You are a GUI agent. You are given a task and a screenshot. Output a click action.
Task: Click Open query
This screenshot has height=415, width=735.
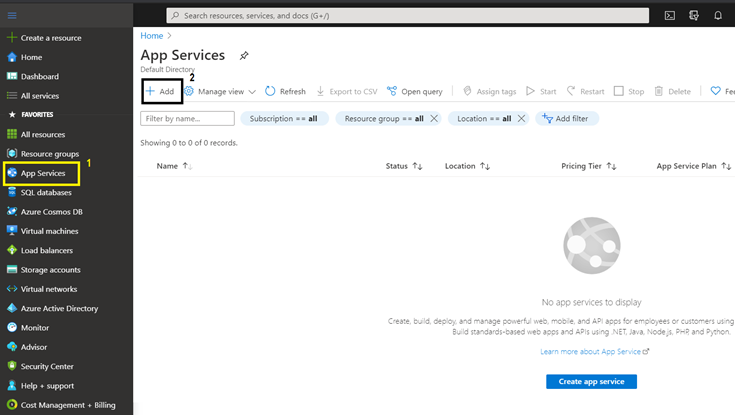pos(414,91)
